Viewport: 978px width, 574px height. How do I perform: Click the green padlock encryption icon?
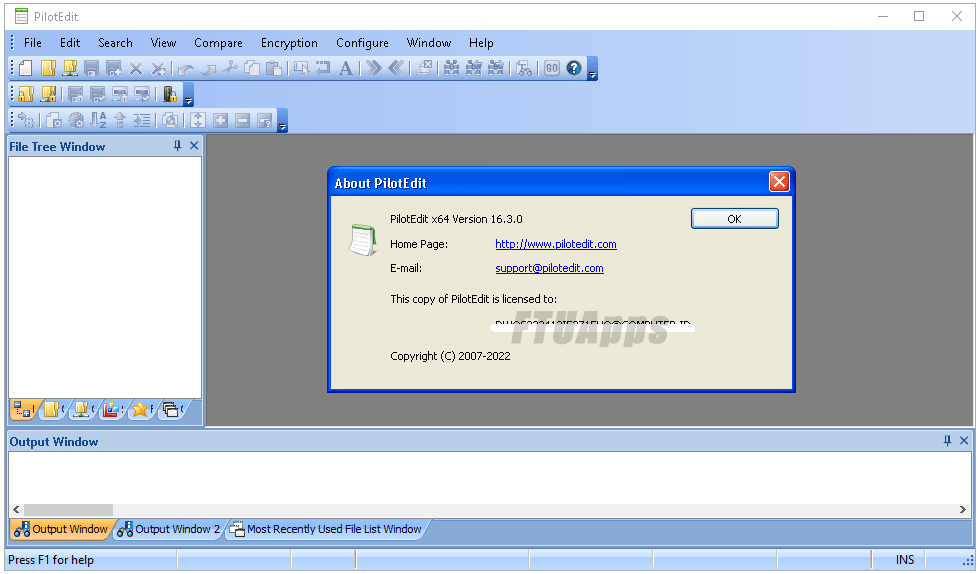[x=169, y=94]
